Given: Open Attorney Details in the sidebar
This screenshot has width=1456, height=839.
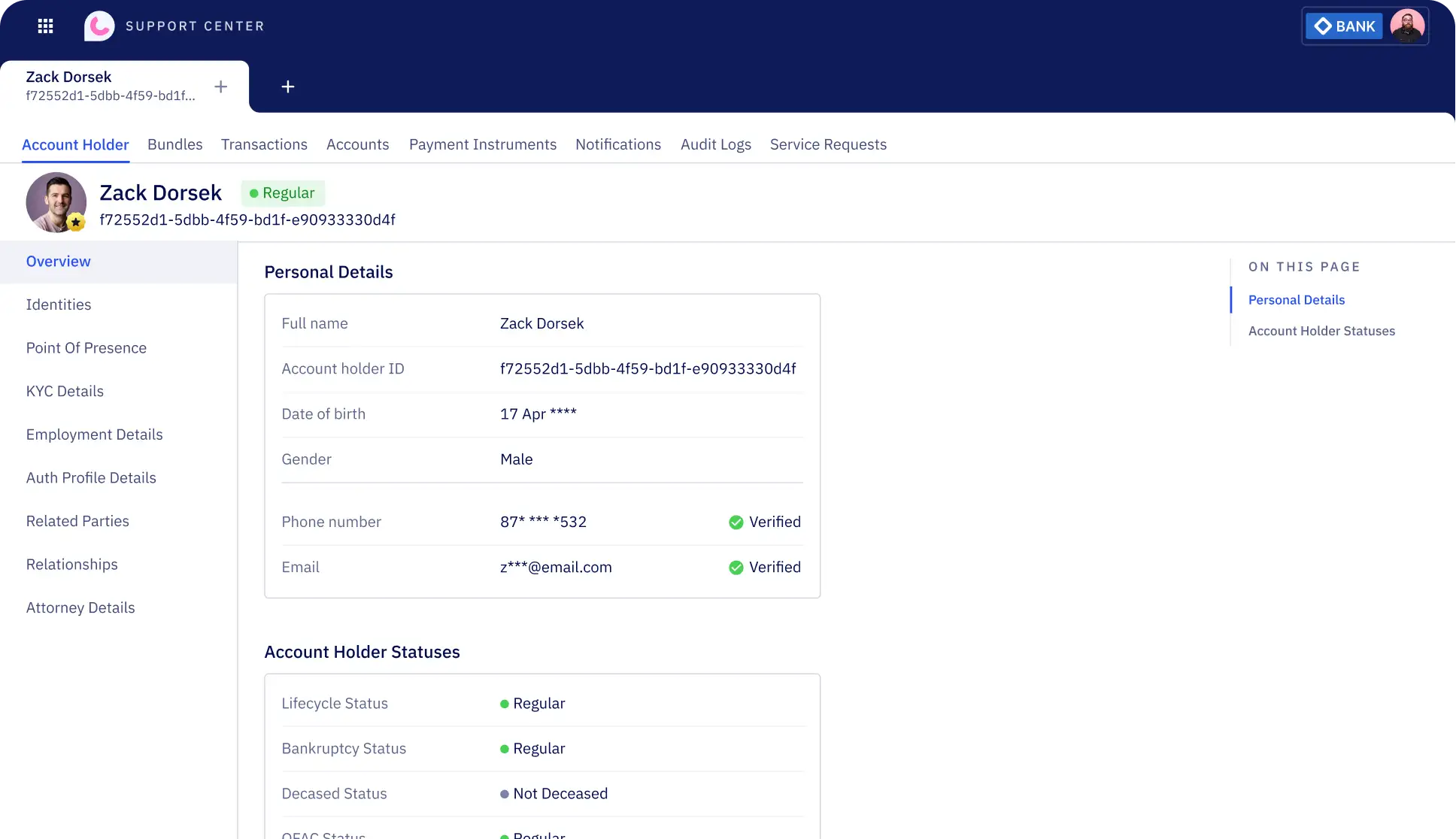Looking at the screenshot, I should click(x=80, y=607).
